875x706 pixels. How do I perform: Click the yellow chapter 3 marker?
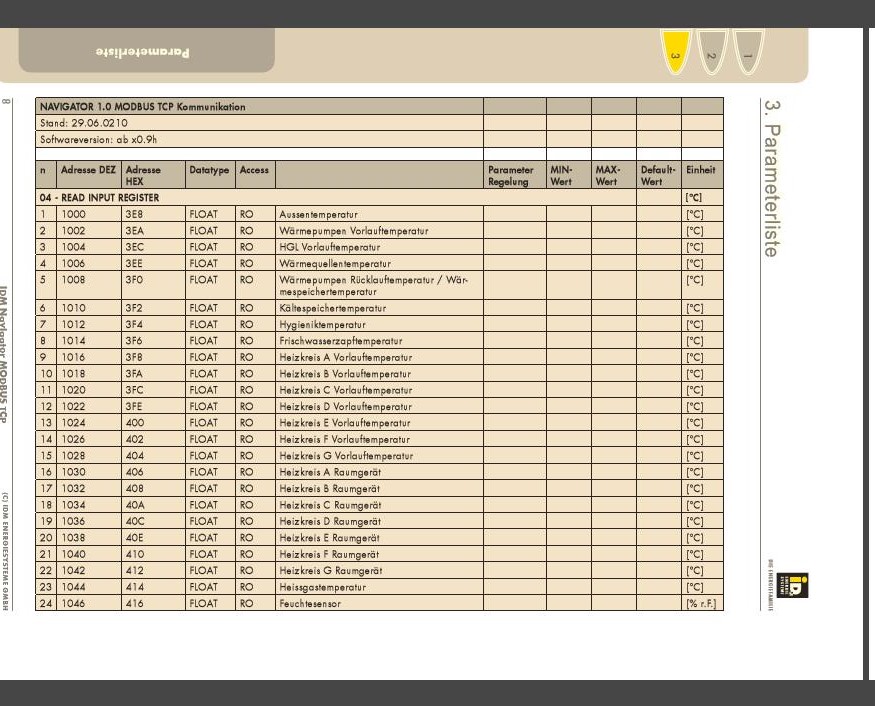pos(675,51)
